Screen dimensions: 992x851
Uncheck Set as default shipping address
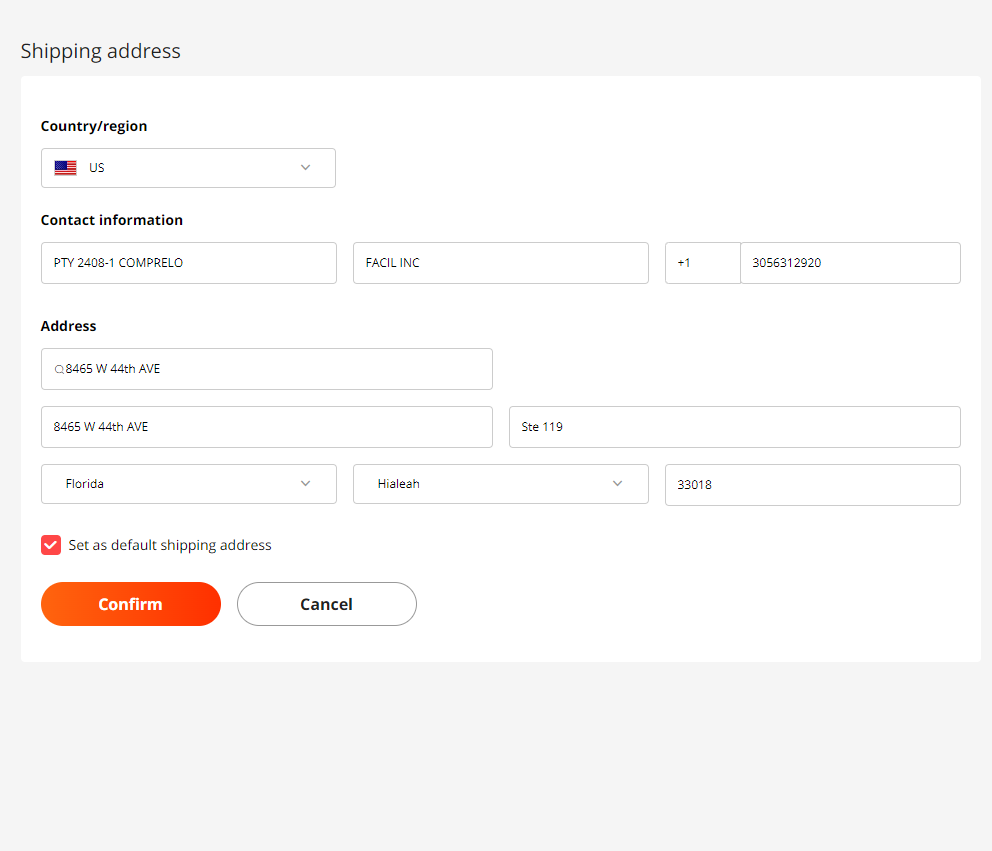pyautogui.click(x=51, y=545)
